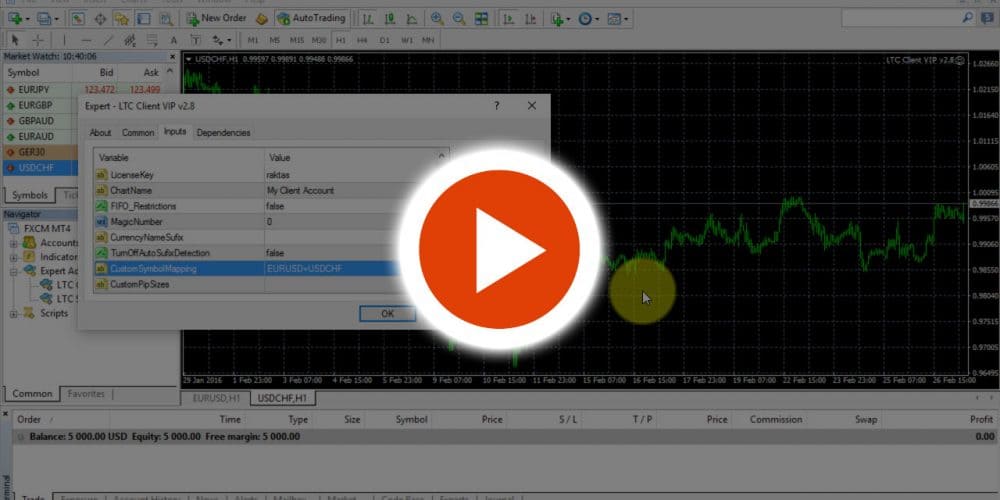Open dropdown arrow beside Periods clock
1000x500 pixels.
coord(598,19)
